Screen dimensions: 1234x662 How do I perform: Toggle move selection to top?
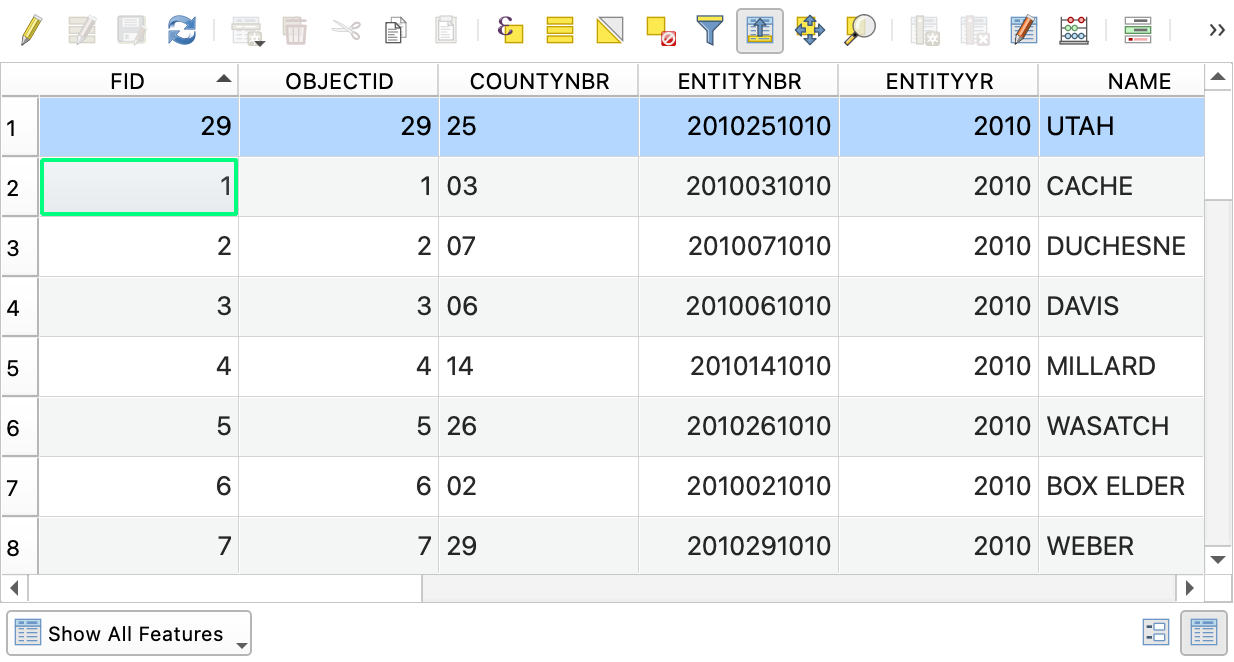pos(760,30)
